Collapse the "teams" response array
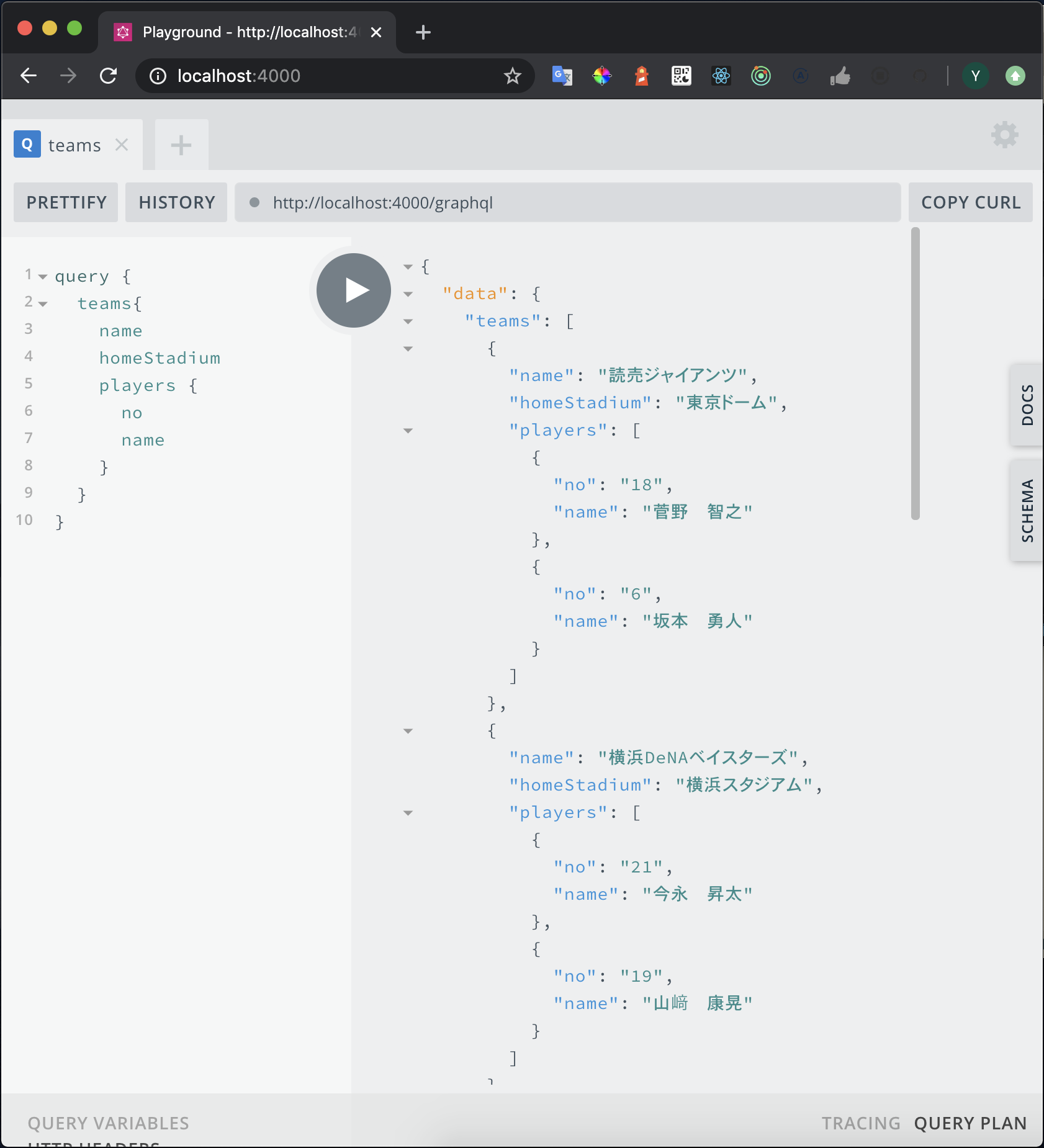Viewport: 1044px width, 1148px height. coord(408,321)
